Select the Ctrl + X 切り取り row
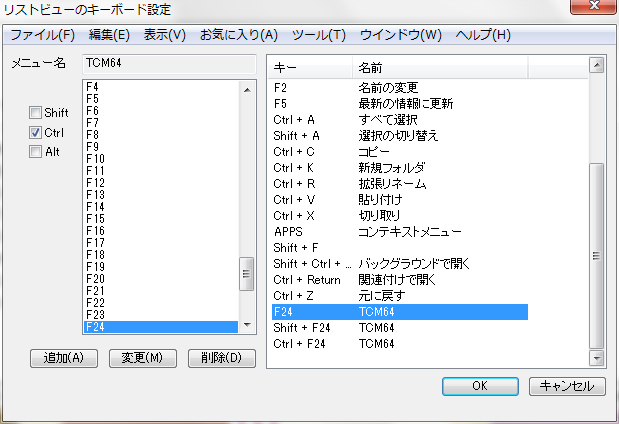 tap(400, 216)
